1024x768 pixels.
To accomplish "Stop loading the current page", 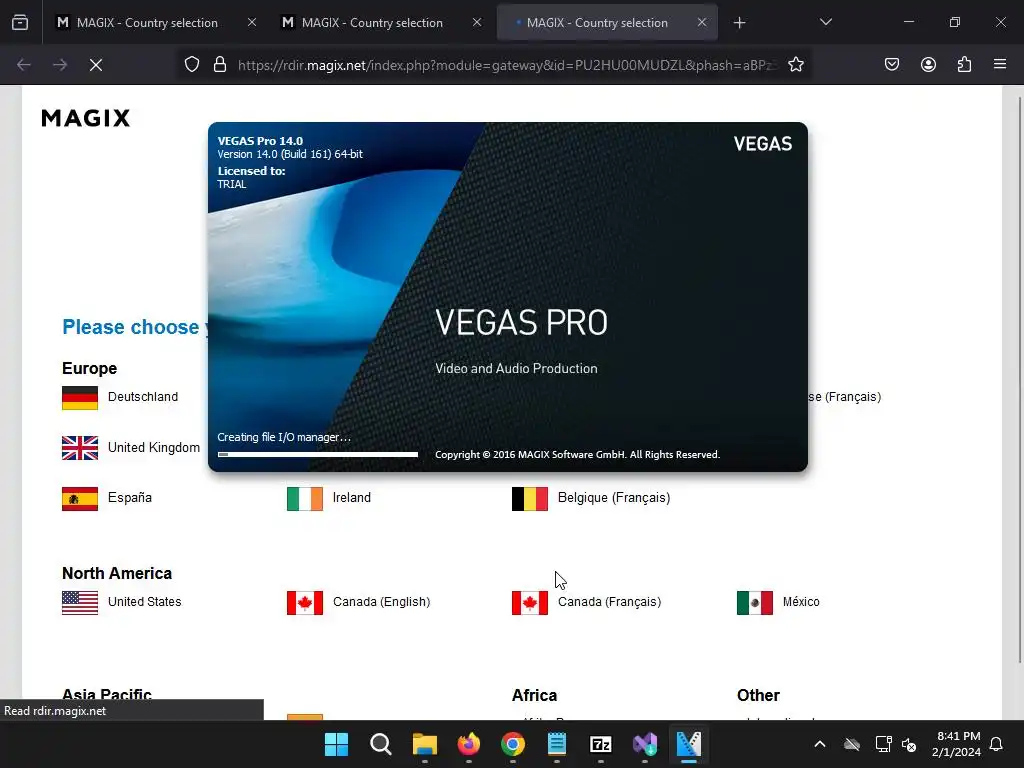I will pos(95,65).
